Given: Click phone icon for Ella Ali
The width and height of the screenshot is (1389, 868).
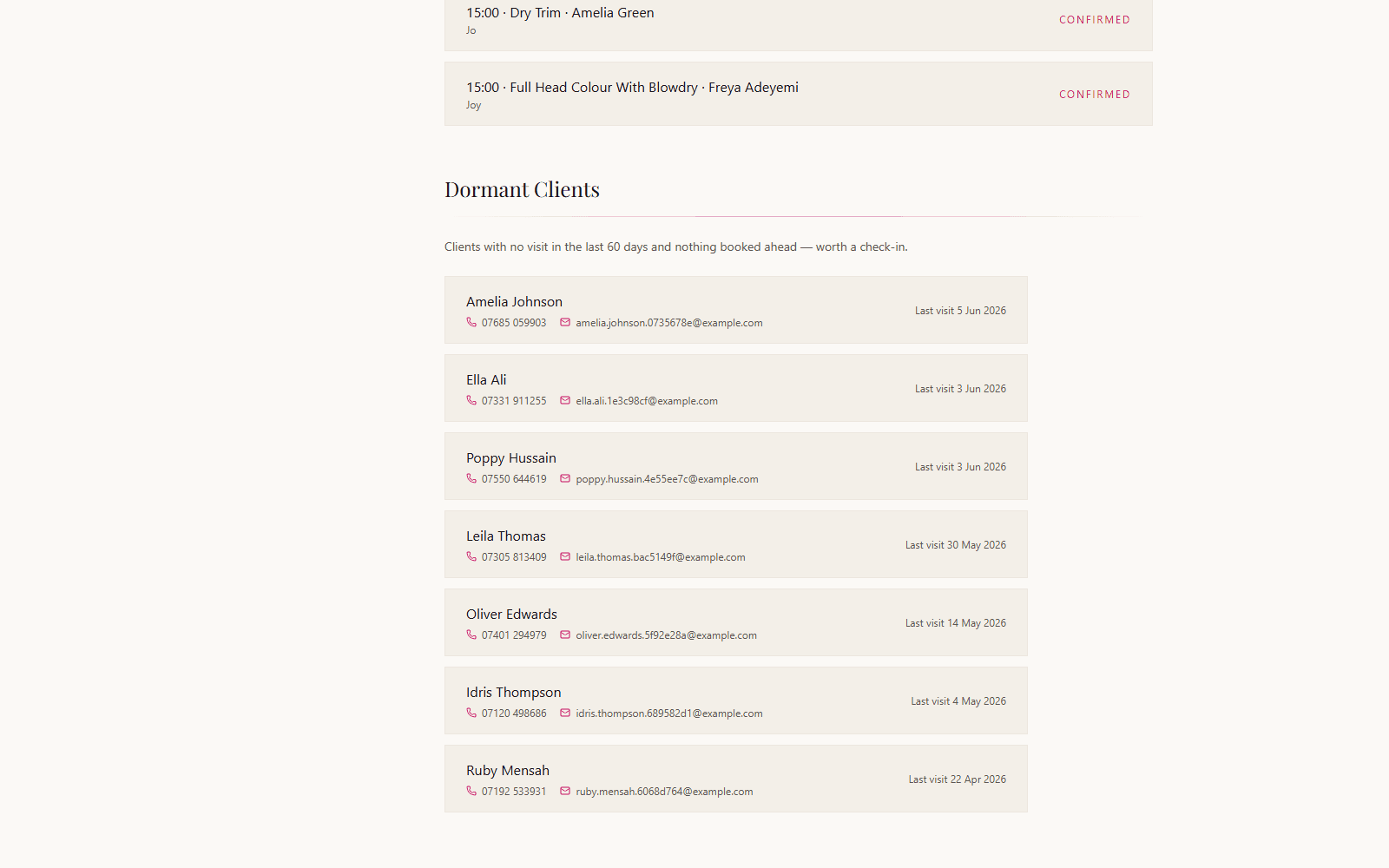Looking at the screenshot, I should [471, 400].
